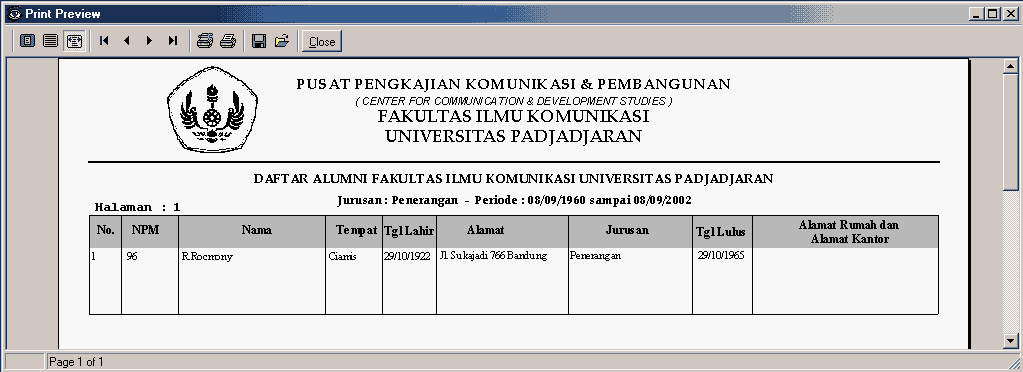Click the 'Page 1 of 1' status bar text
Image resolution: width=1023 pixels, height=372 pixels.
tap(76, 362)
